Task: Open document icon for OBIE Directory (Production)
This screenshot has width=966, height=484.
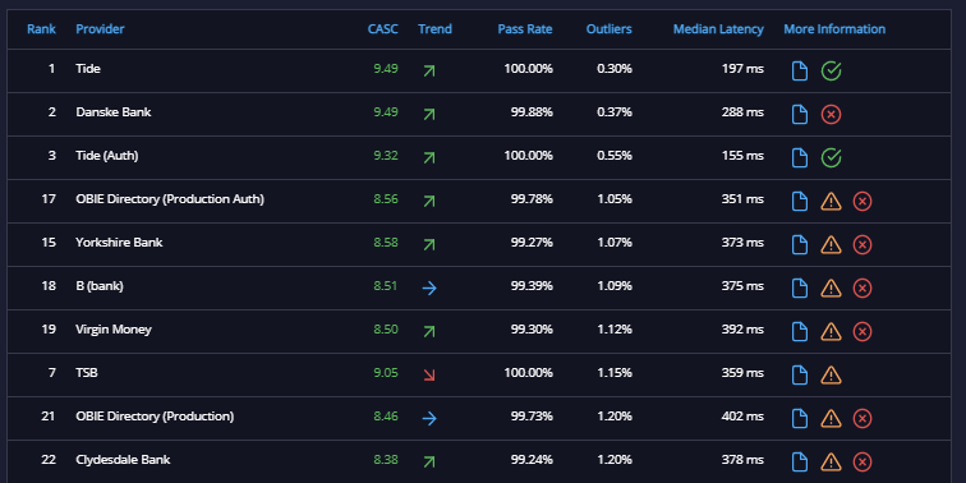Action: 799,418
